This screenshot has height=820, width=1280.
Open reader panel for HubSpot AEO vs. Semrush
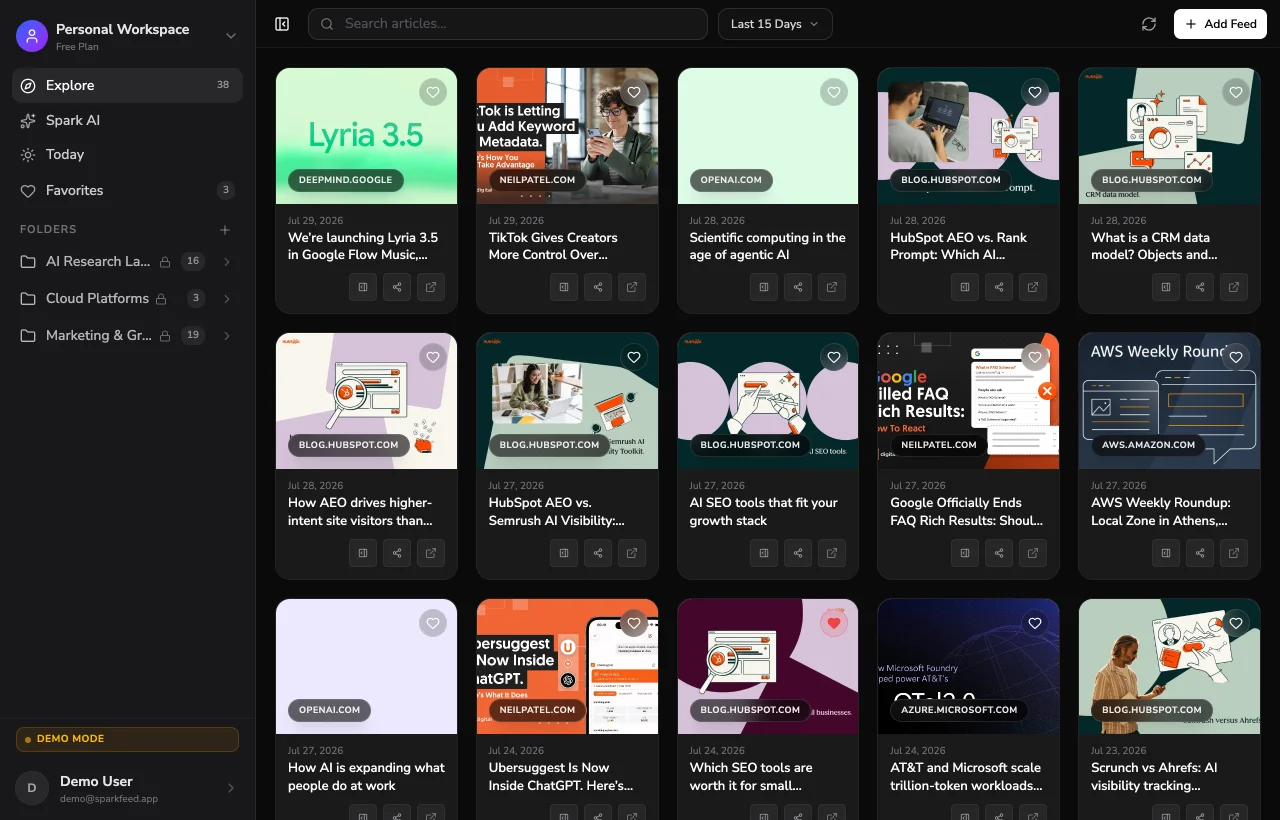[564, 552]
